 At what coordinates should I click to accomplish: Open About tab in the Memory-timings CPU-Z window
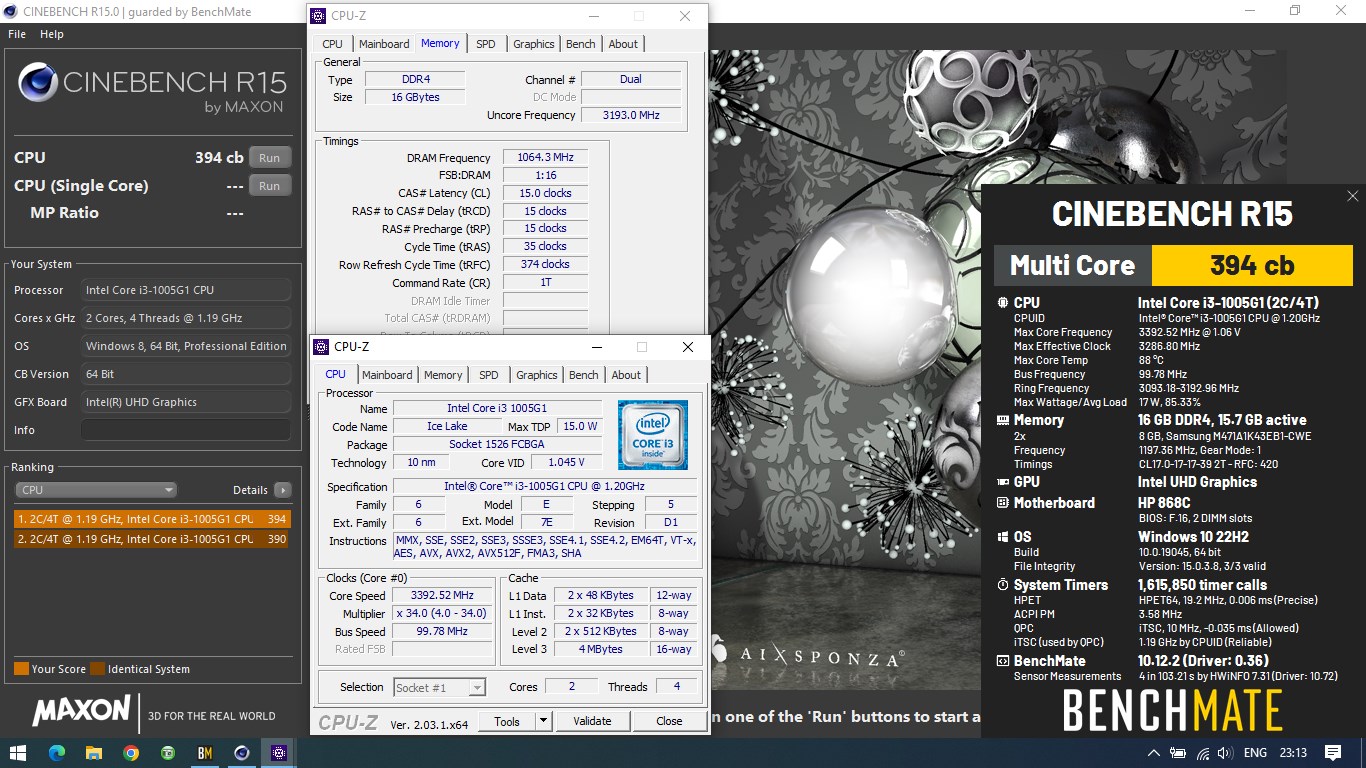[x=623, y=44]
